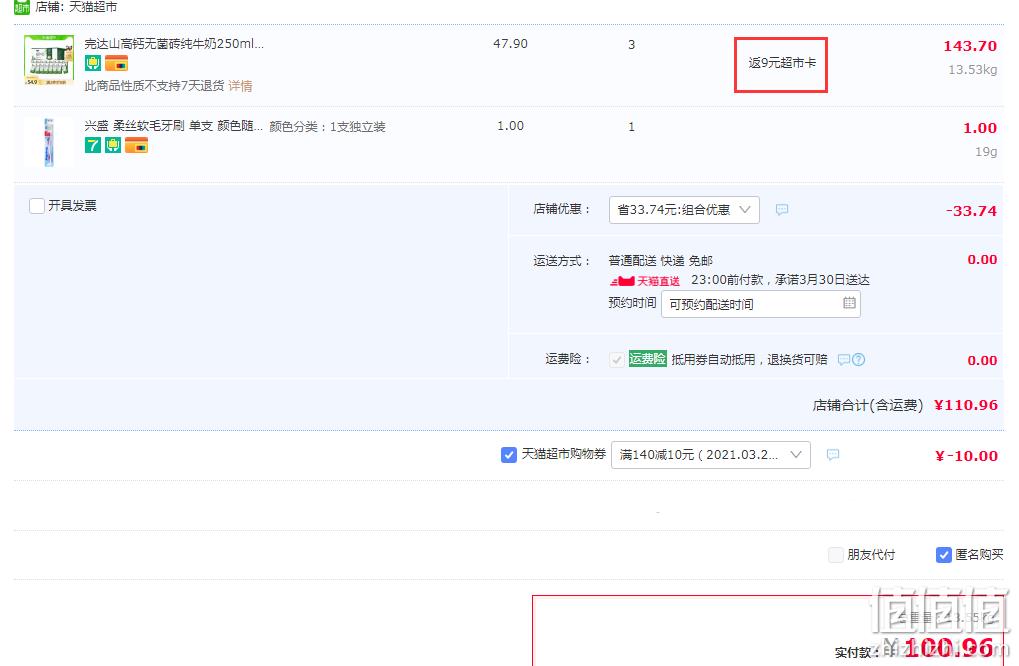Expand the 满140减10元 coupon dropdown
The height and width of the screenshot is (666, 1019).
pyautogui.click(x=710, y=455)
